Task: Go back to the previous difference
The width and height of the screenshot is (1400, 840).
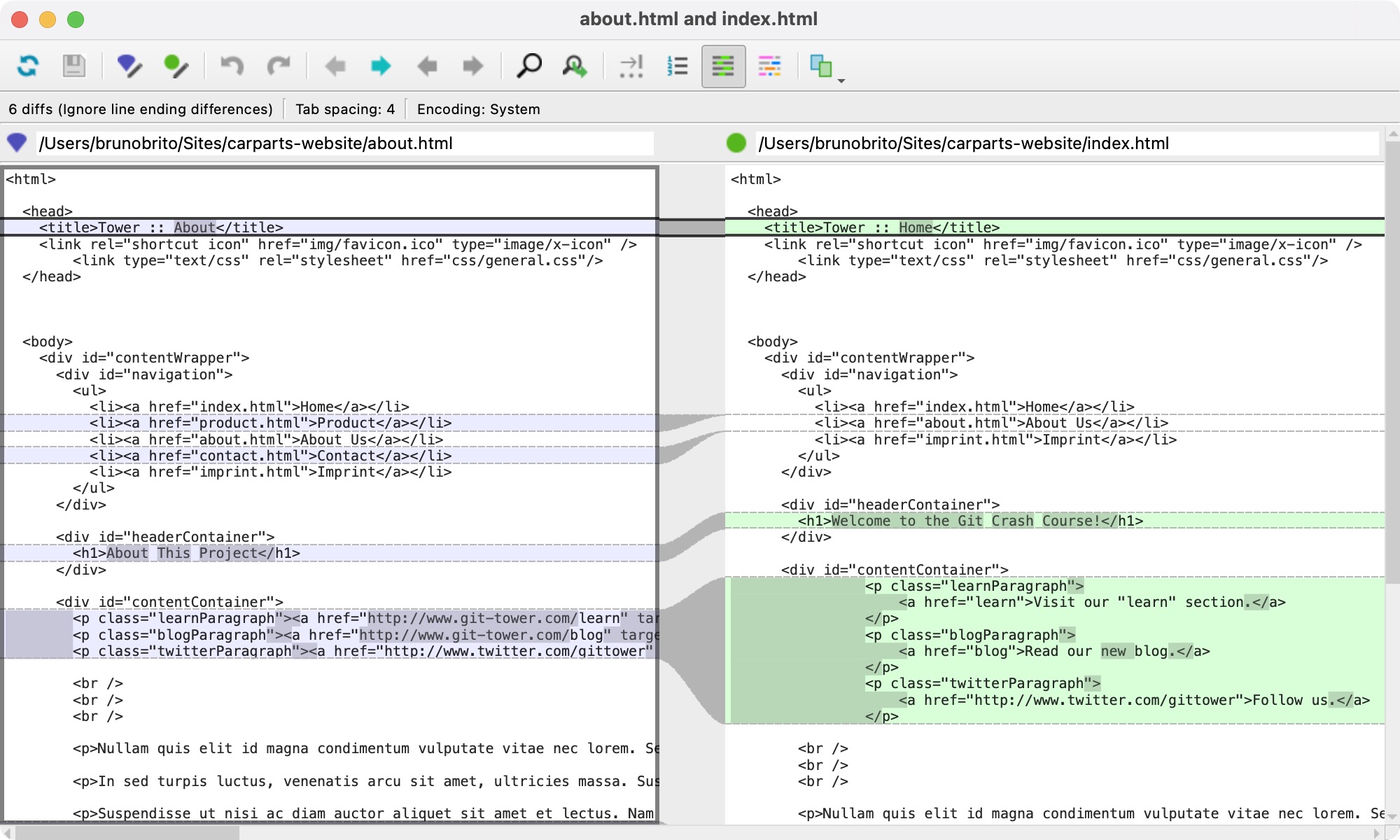Action: (x=336, y=66)
